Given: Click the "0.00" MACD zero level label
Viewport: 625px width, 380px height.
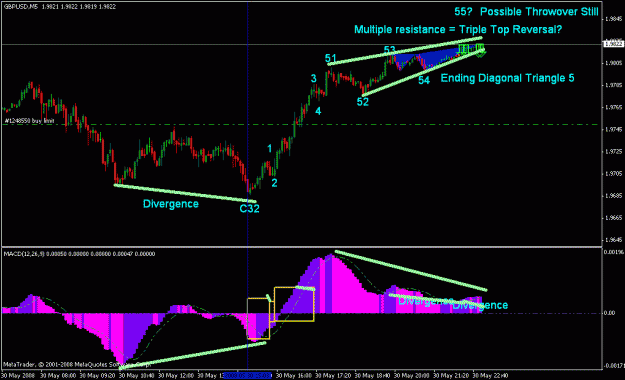Looking at the screenshot, I should pyautogui.click(x=609, y=313).
